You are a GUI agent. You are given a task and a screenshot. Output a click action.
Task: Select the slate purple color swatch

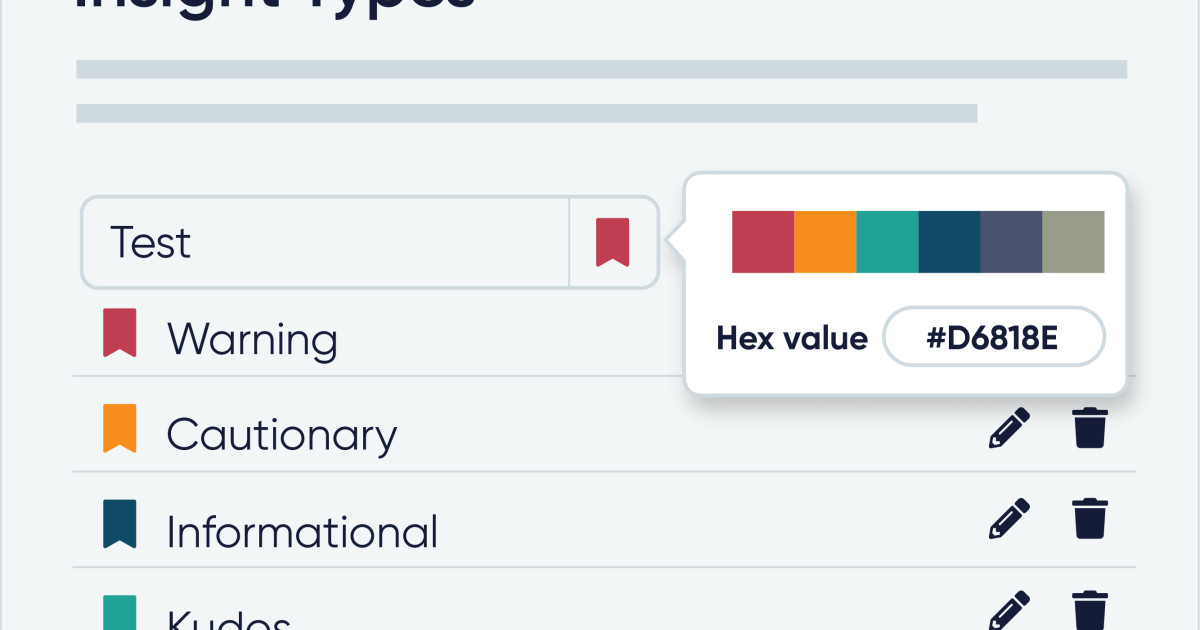pos(1011,242)
